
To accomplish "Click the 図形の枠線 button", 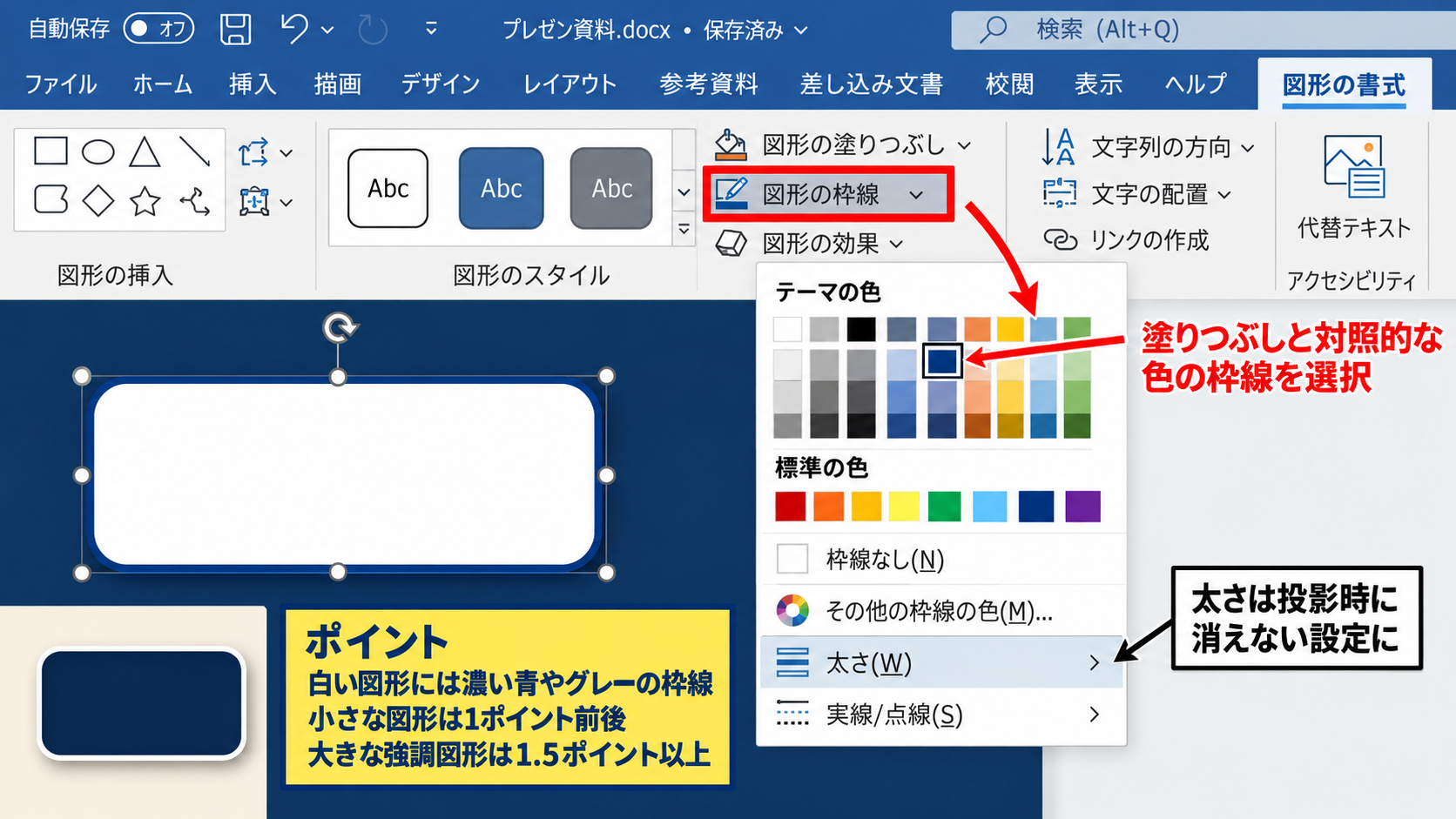I will (x=828, y=194).
